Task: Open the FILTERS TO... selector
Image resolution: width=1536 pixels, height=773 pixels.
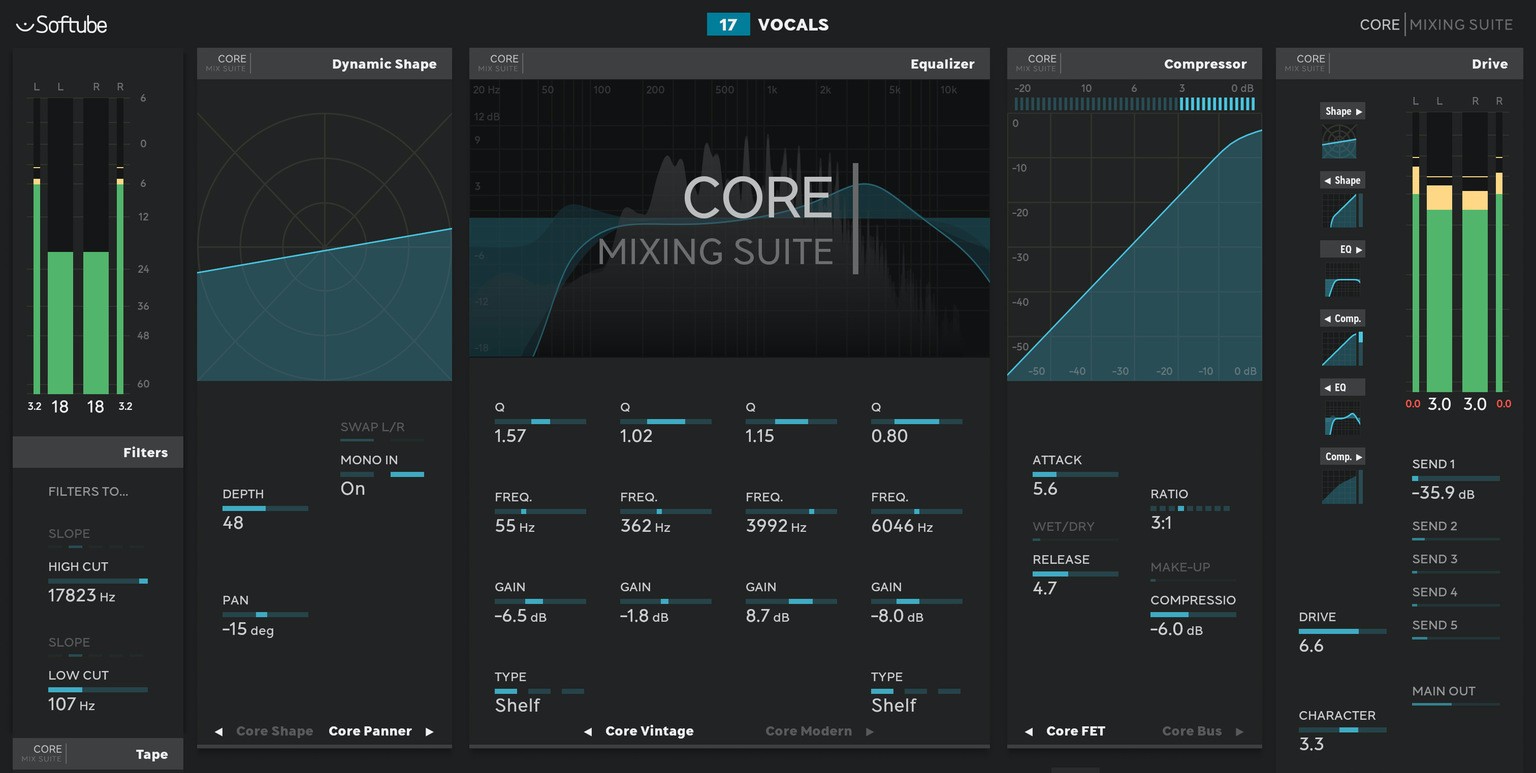Action: point(88,491)
